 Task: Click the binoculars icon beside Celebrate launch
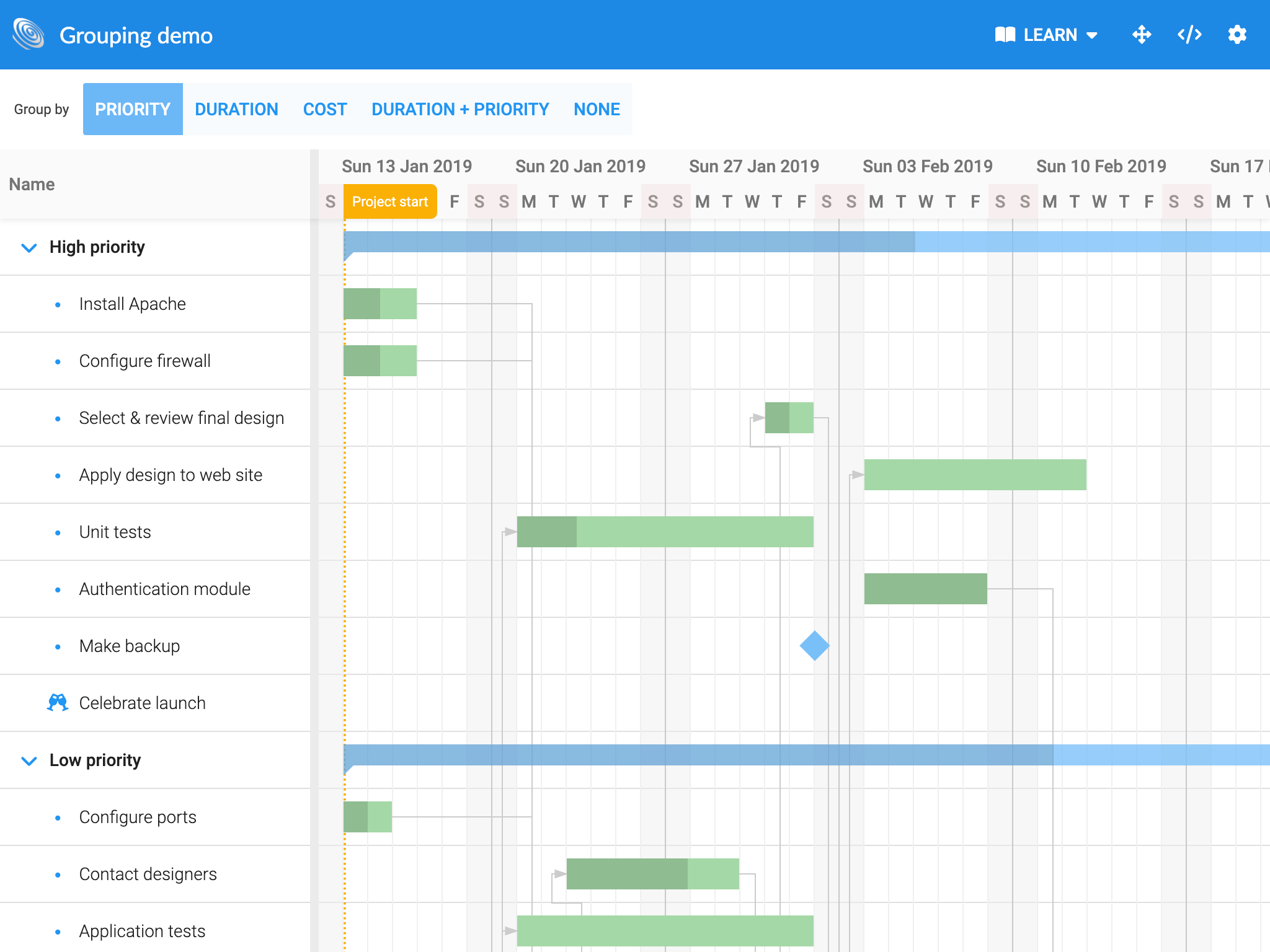pyautogui.click(x=57, y=702)
